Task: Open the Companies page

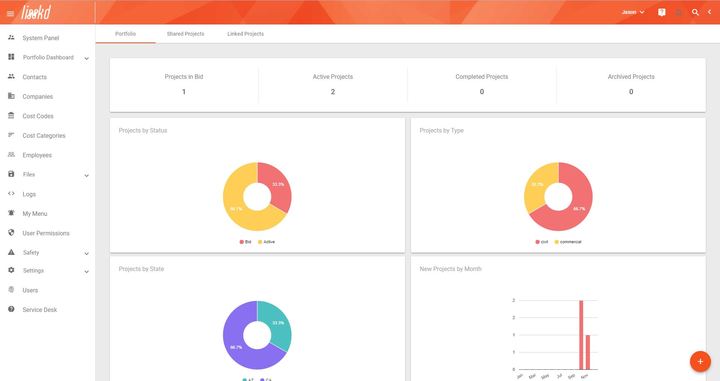Action: [x=38, y=96]
